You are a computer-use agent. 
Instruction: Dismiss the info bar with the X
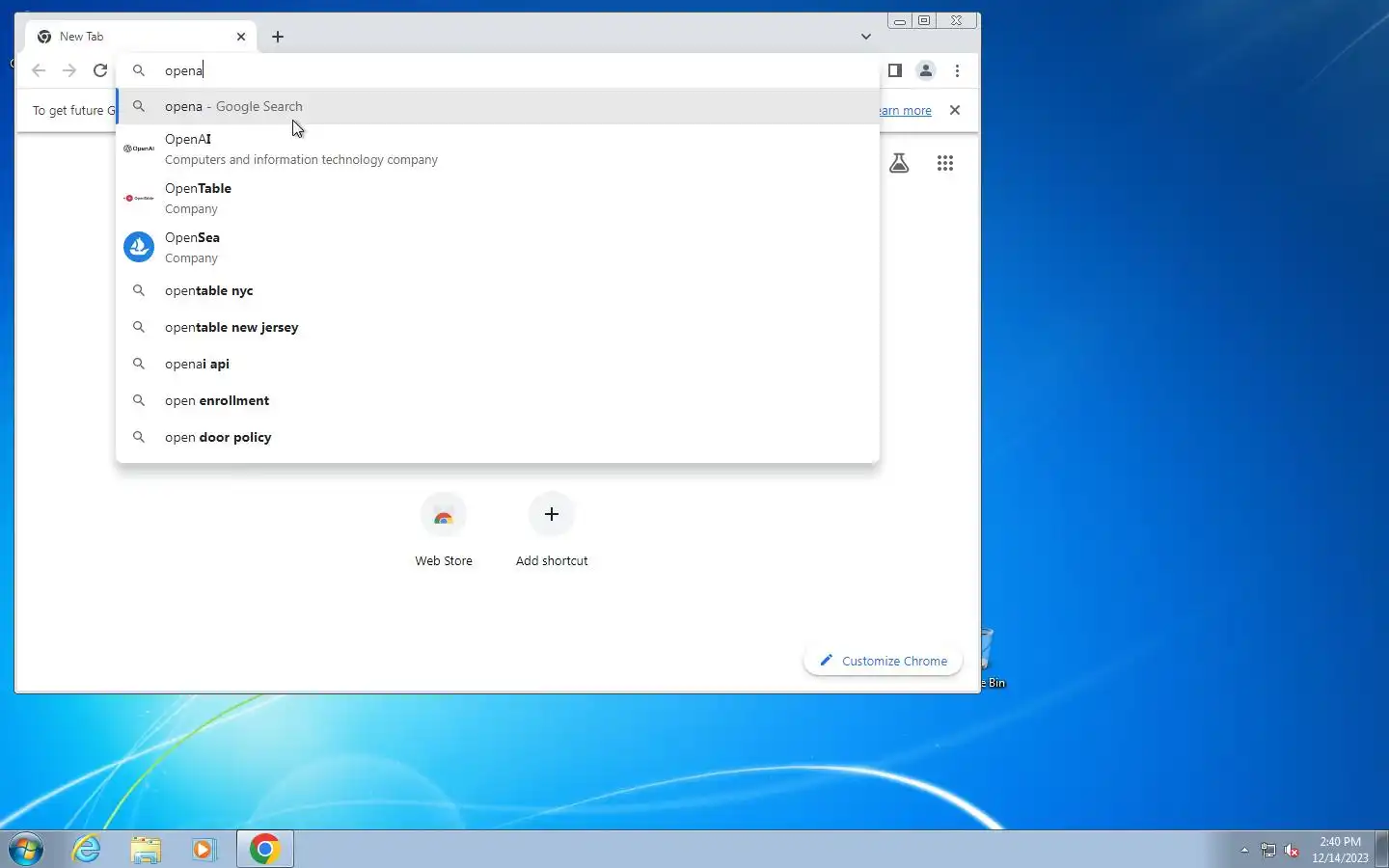coord(955,110)
